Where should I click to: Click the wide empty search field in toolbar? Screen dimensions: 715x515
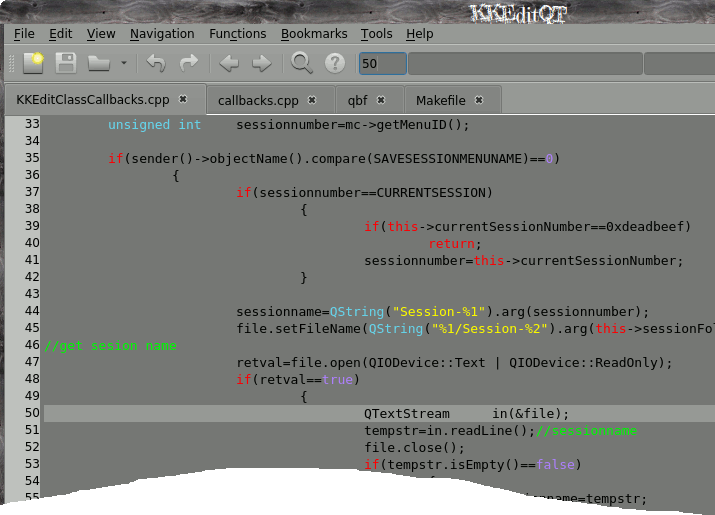point(525,63)
